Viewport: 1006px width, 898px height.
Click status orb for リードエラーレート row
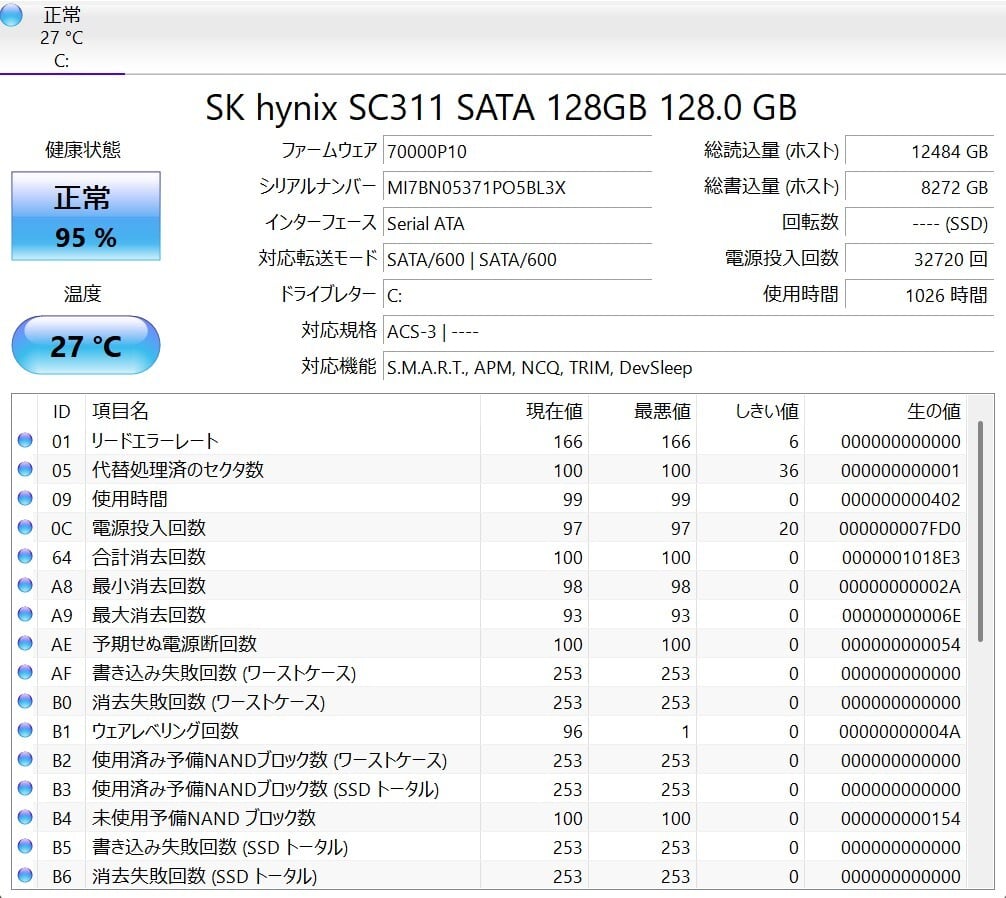(25, 441)
